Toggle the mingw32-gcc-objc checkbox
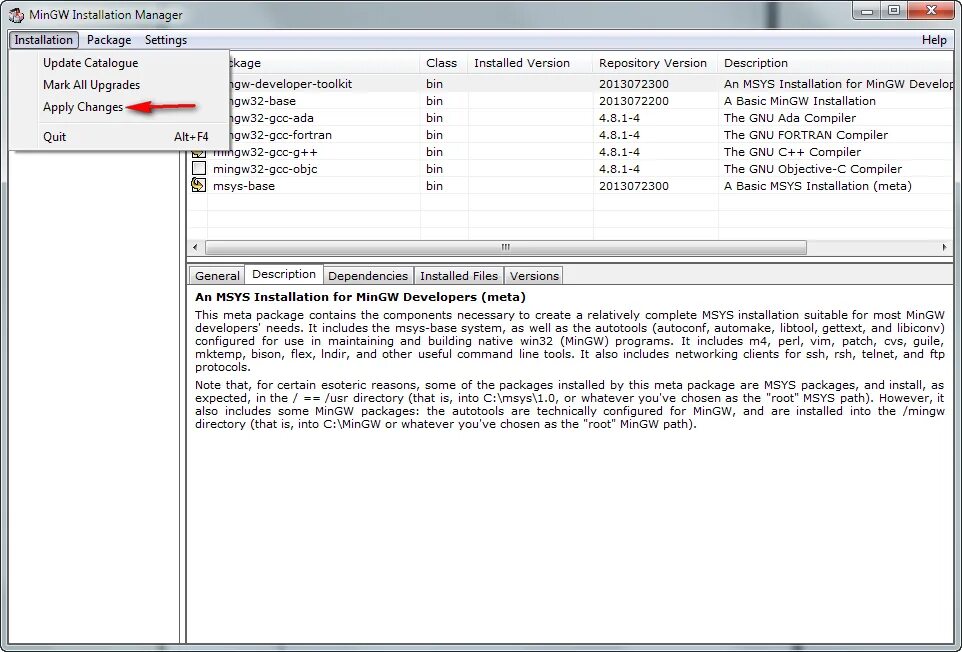 point(199,168)
